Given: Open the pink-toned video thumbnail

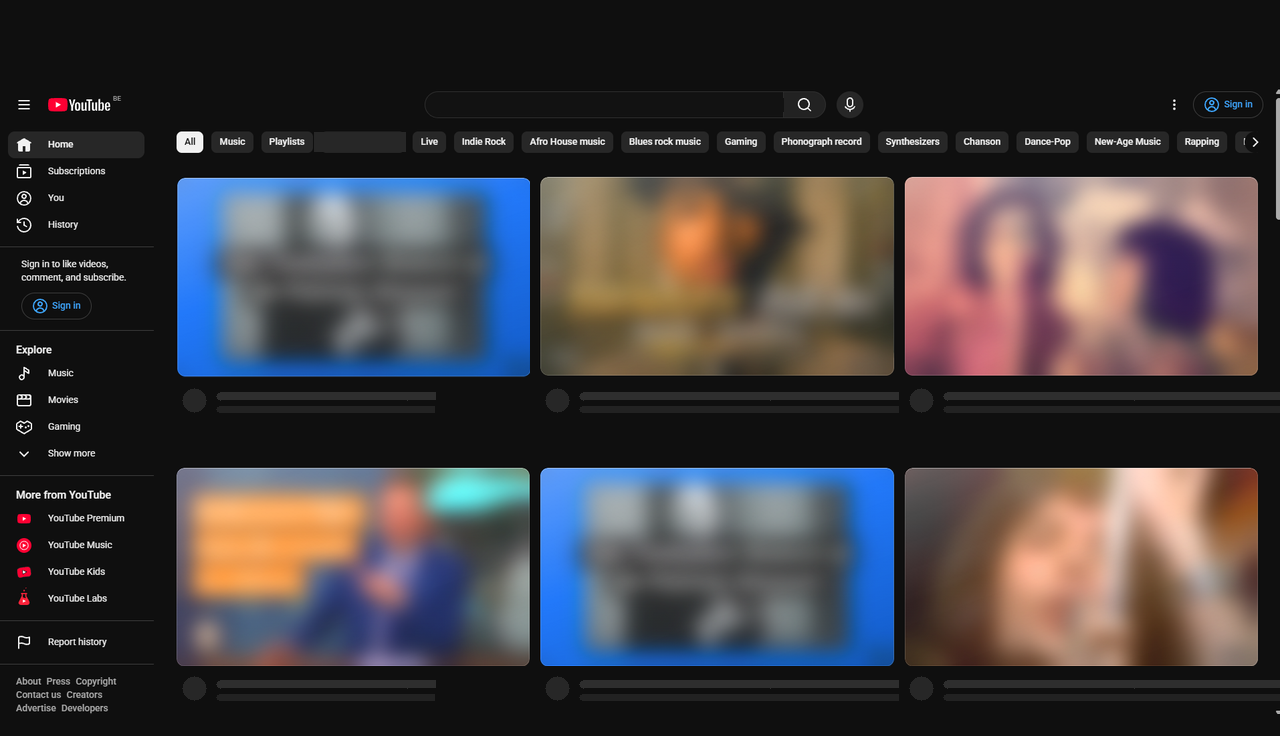Looking at the screenshot, I should pyautogui.click(x=1081, y=277).
